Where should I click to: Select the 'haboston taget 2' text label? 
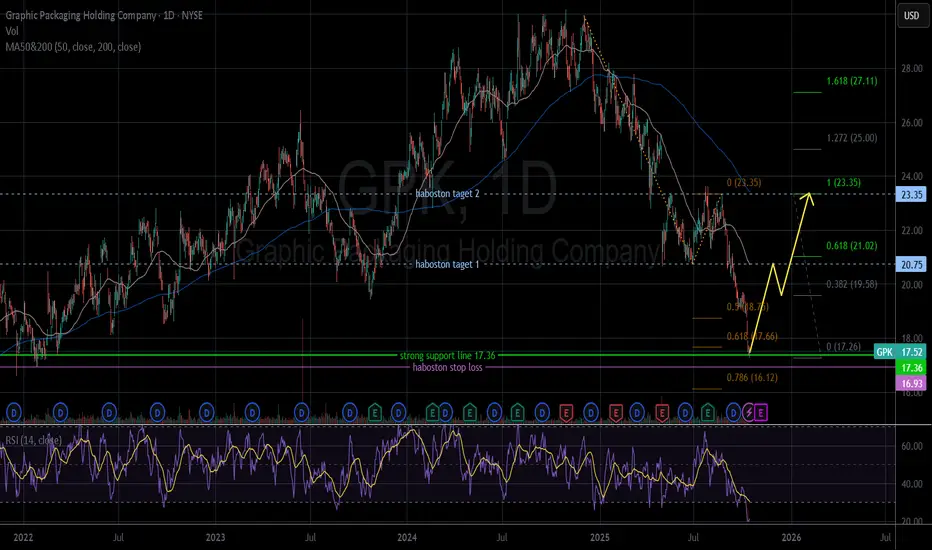pos(457,194)
